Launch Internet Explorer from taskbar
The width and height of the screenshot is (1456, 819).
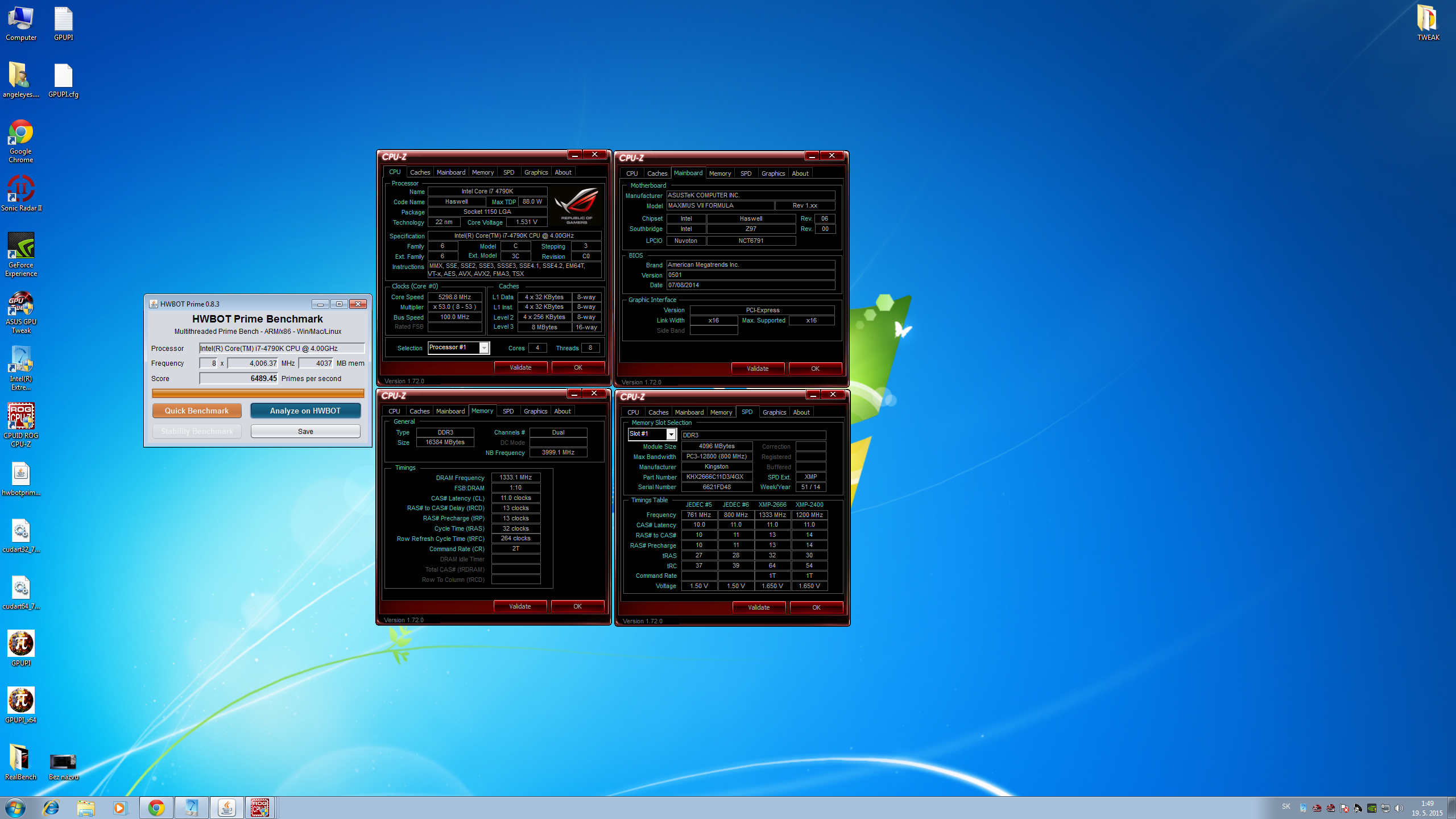(x=51, y=808)
